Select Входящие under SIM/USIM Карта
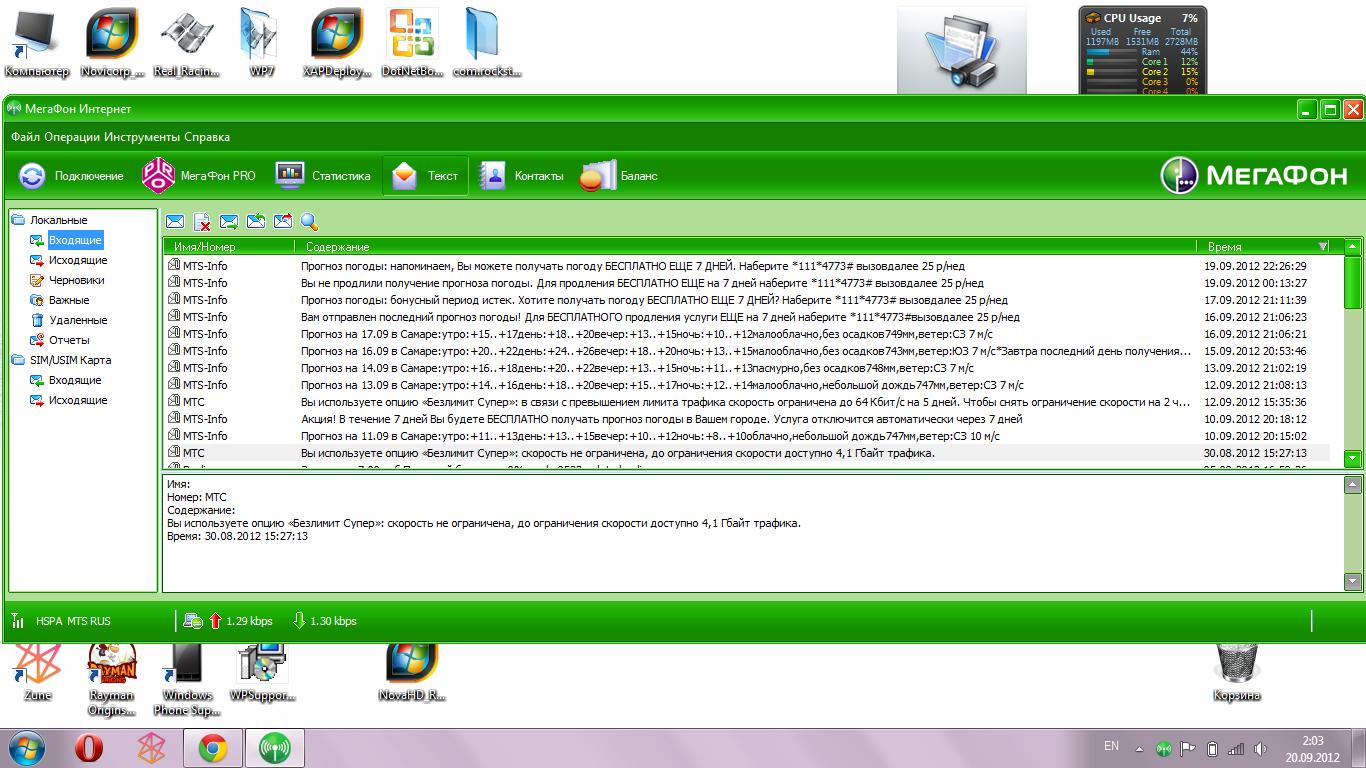1366x768 pixels. pos(75,380)
